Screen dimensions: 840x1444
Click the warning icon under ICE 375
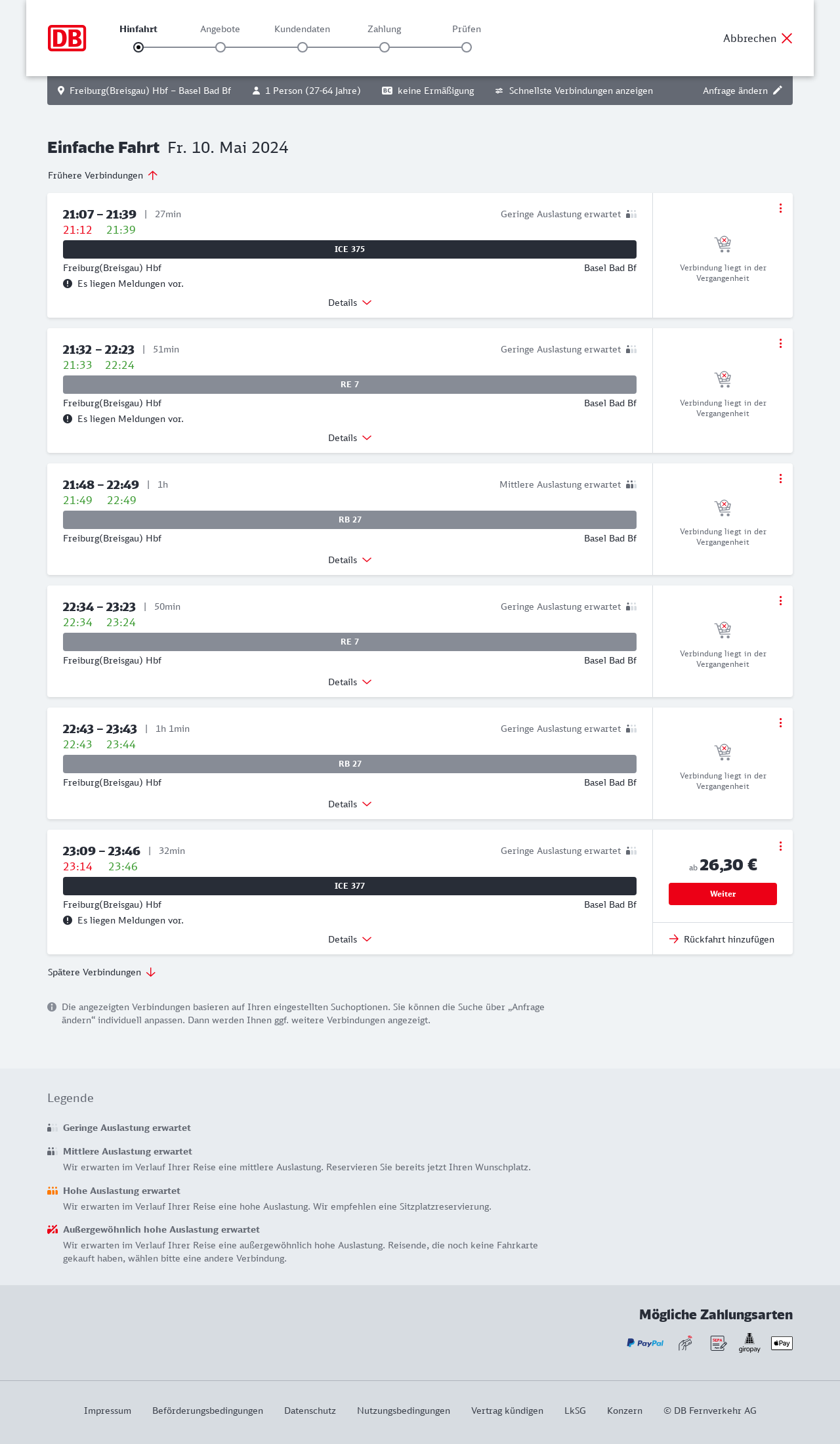(x=68, y=284)
